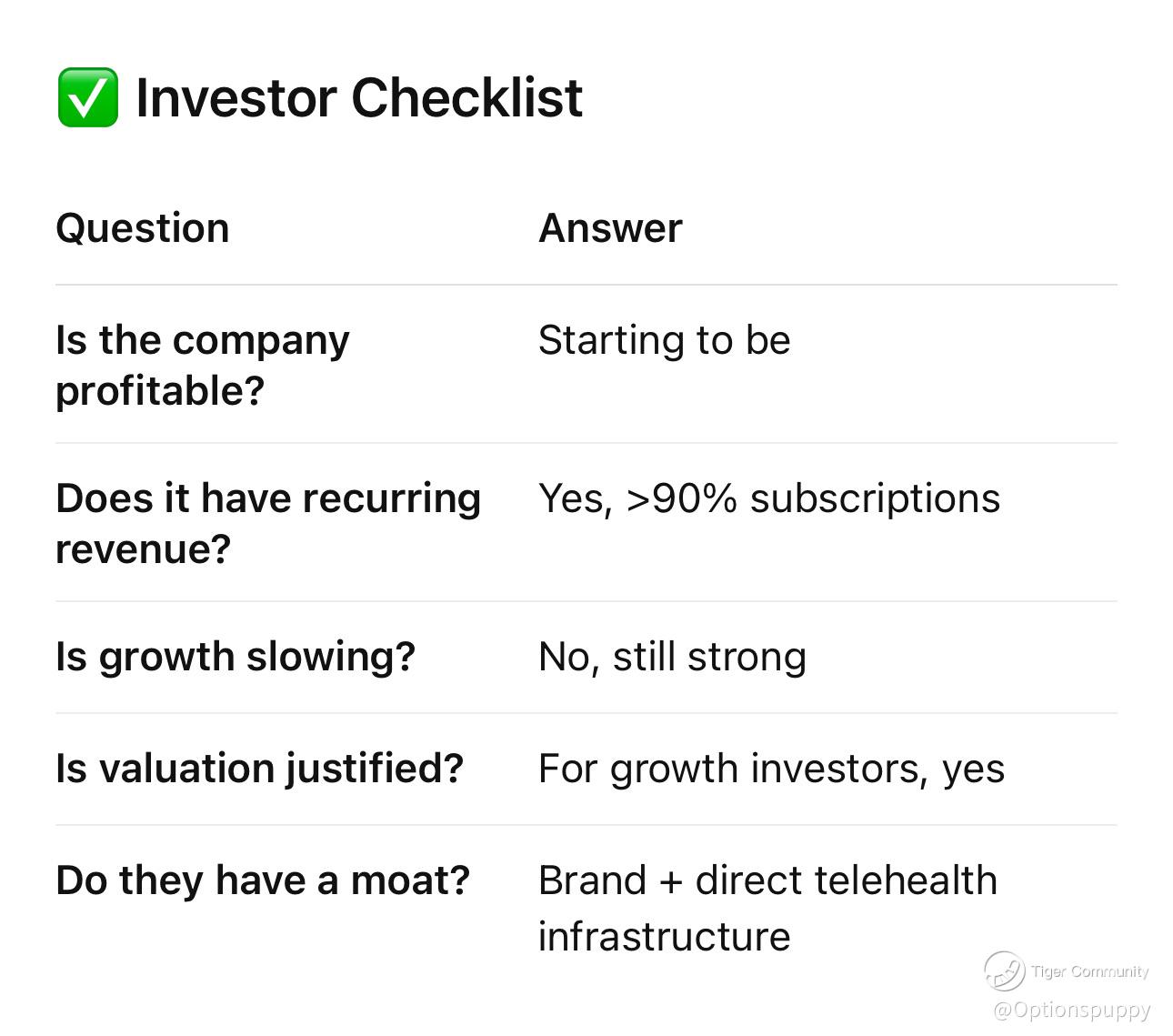
Task: Open the "Tiger Community" watermark text
Action: pyautogui.click(x=1089, y=971)
